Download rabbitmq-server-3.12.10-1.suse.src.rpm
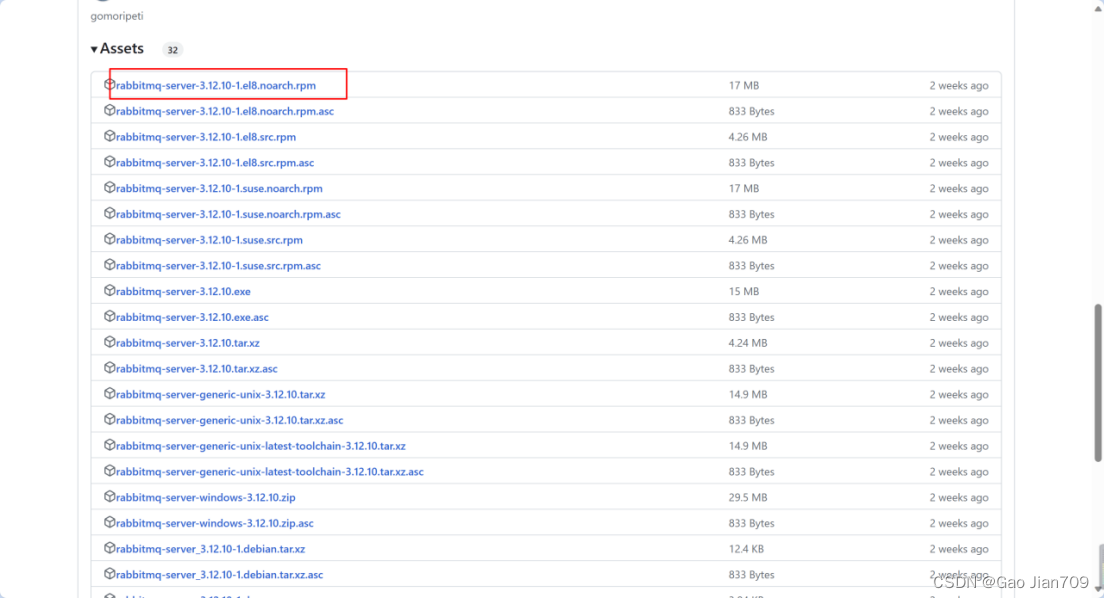Screen dimensions: 1104x598 click(209, 240)
